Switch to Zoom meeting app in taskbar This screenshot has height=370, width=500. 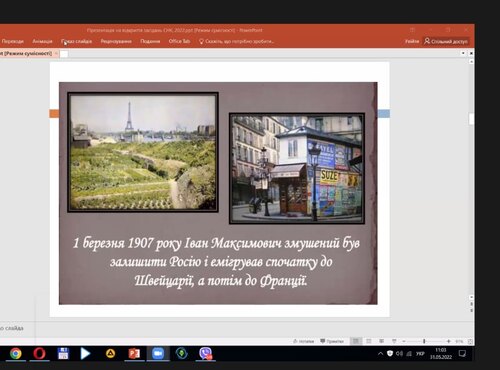click(x=158, y=353)
